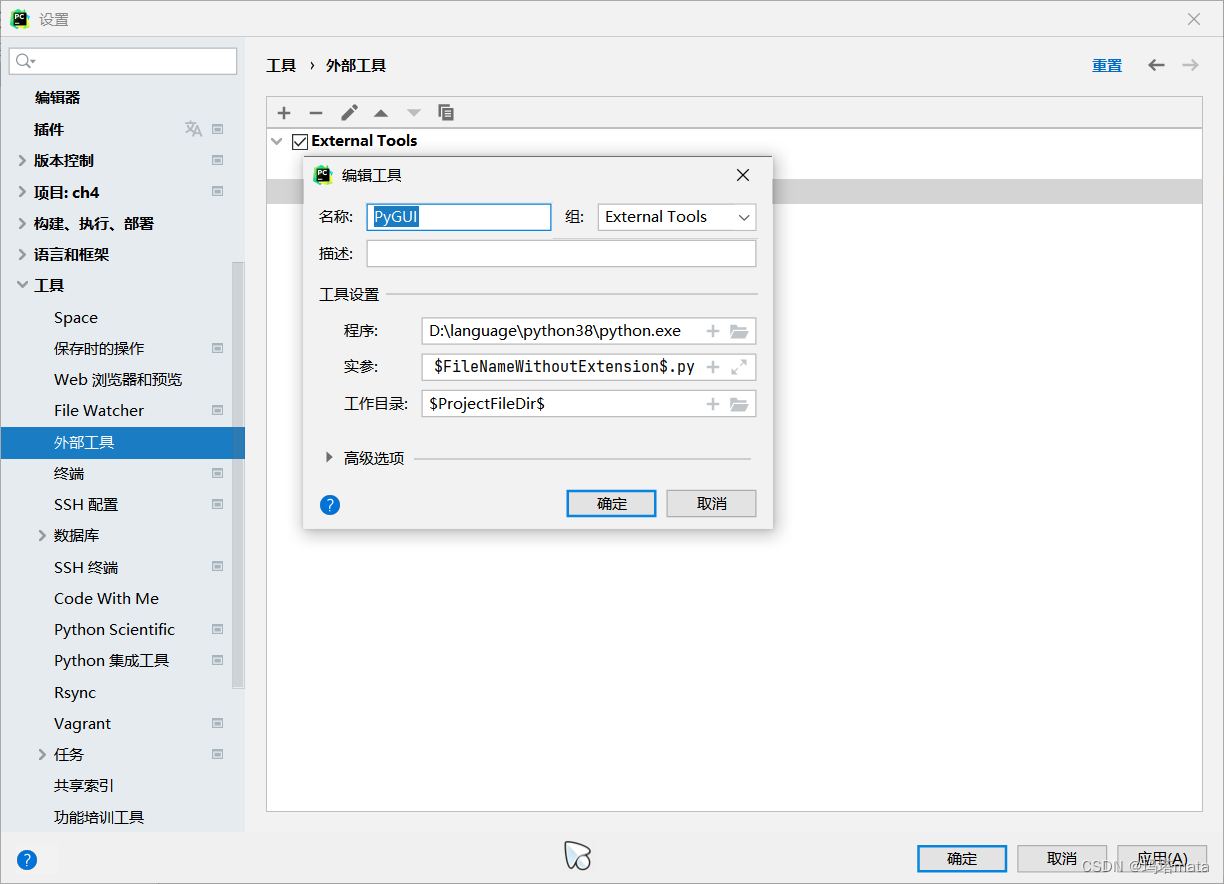Viewport: 1224px width, 884px height.
Task: Click 取消 in Edit Tool dialog
Action: pyautogui.click(x=711, y=503)
